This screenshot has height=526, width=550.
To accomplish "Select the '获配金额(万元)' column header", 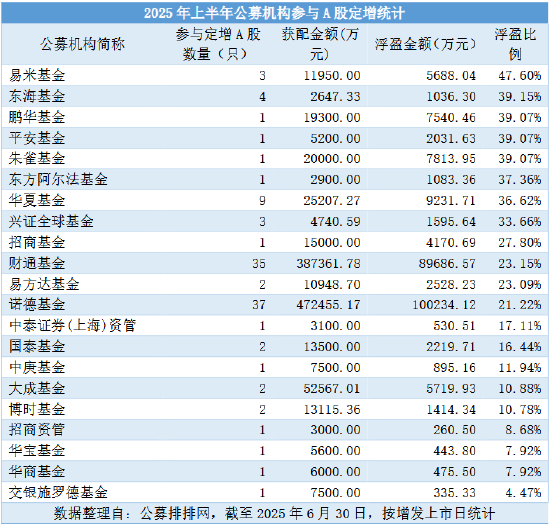I will pos(320,44).
